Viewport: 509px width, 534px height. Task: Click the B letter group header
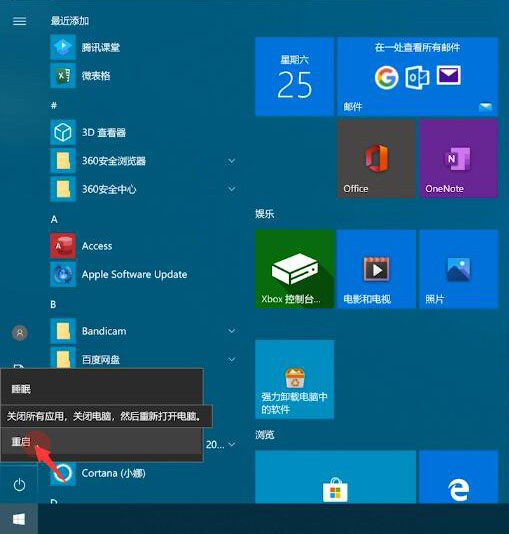click(53, 304)
